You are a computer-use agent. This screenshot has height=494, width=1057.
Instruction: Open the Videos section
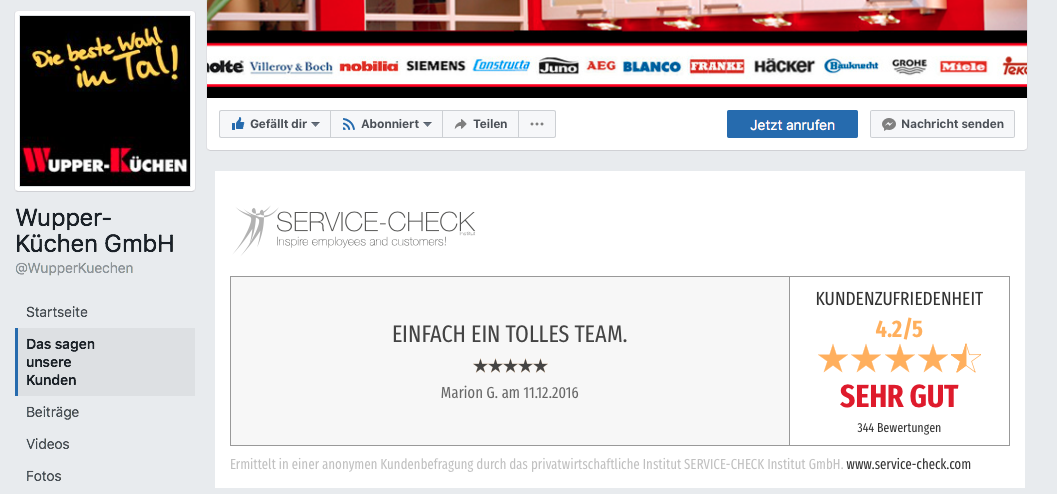click(x=48, y=444)
